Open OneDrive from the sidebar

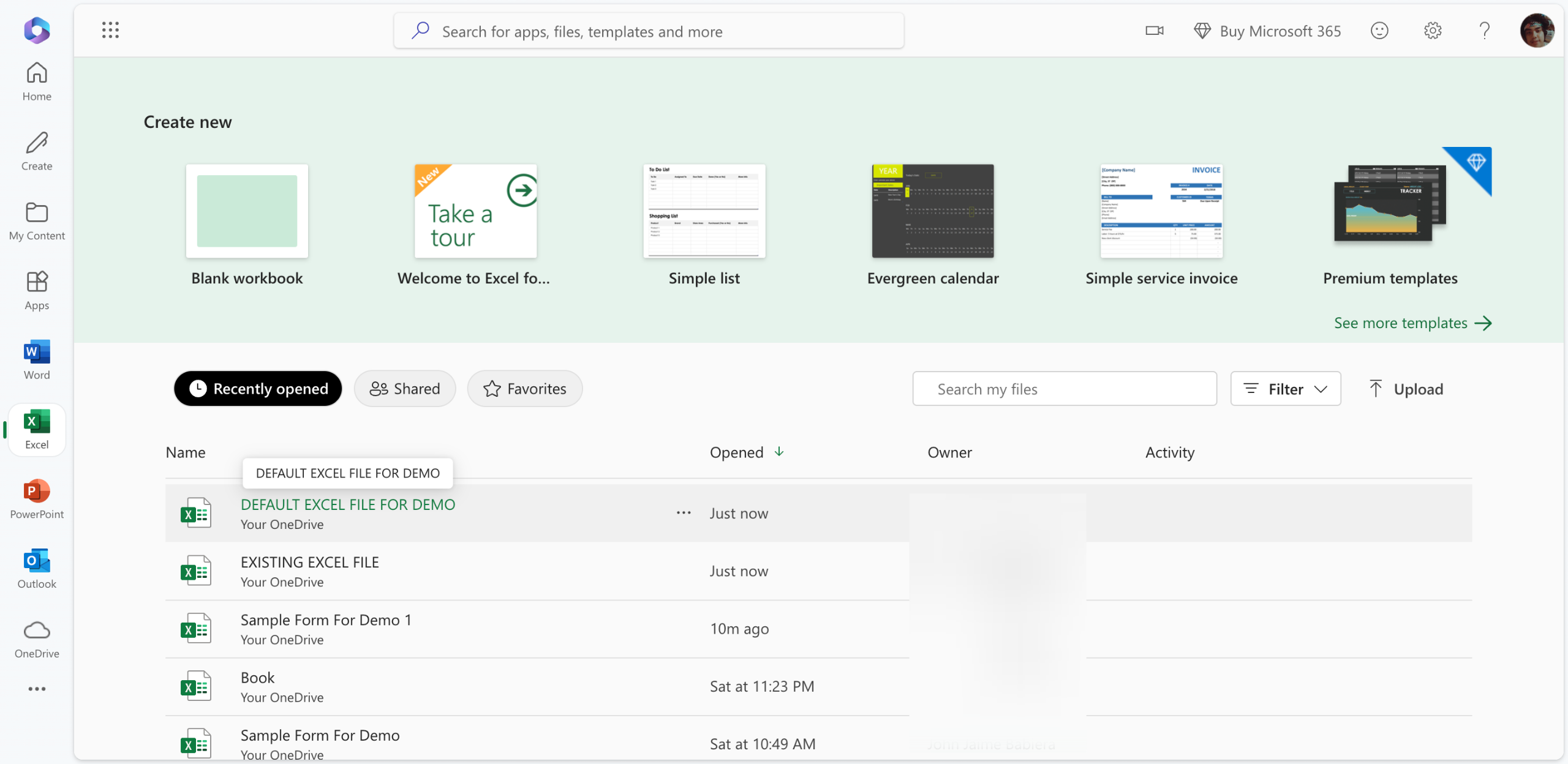(37, 639)
